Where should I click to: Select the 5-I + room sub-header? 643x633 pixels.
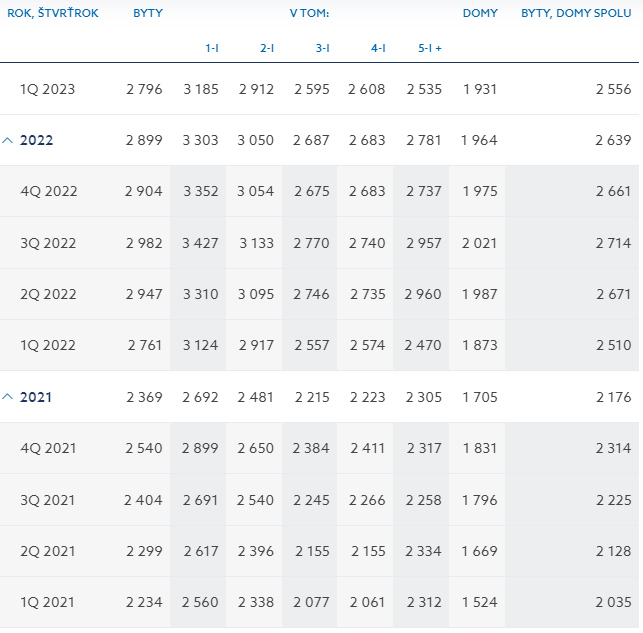[430, 48]
